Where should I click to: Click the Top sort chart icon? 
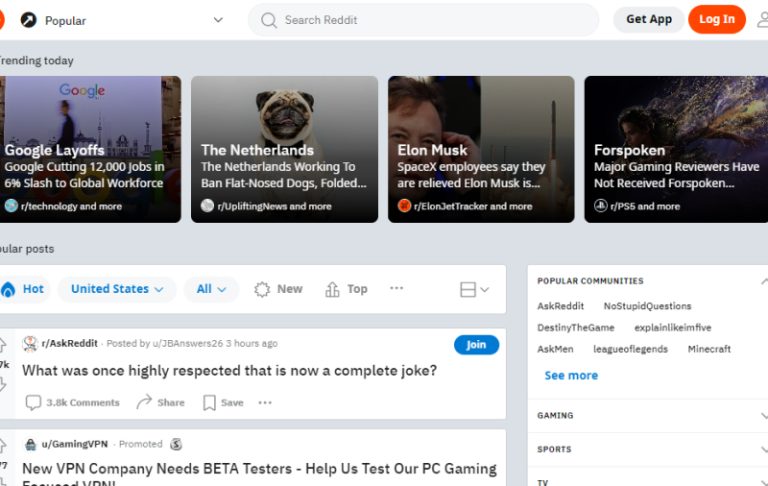[x=332, y=289]
